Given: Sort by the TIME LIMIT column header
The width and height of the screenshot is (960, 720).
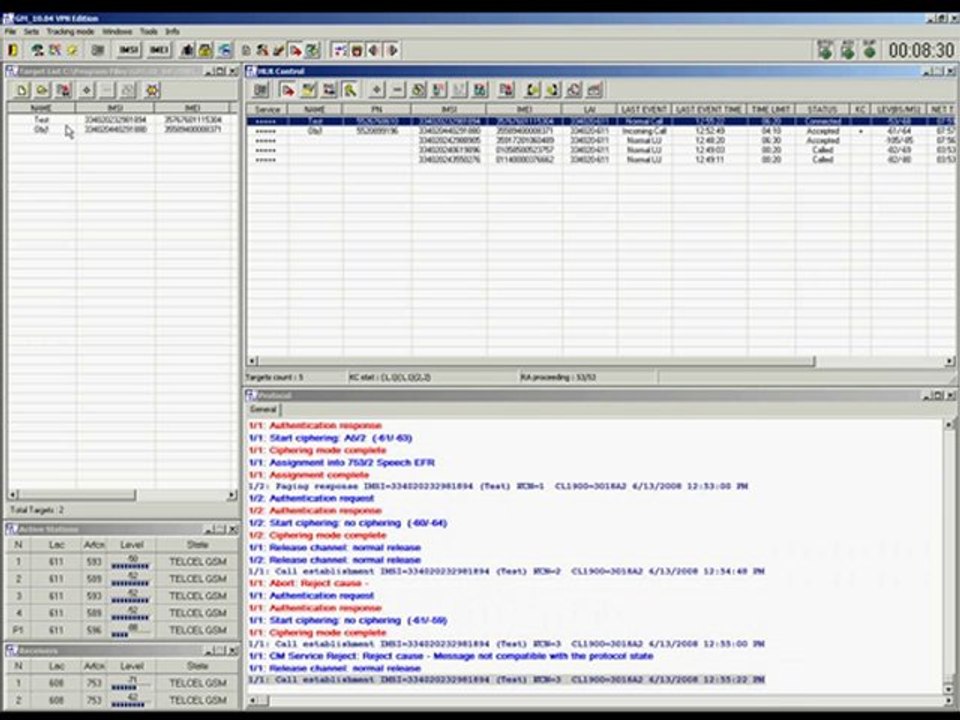Looking at the screenshot, I should (x=771, y=109).
